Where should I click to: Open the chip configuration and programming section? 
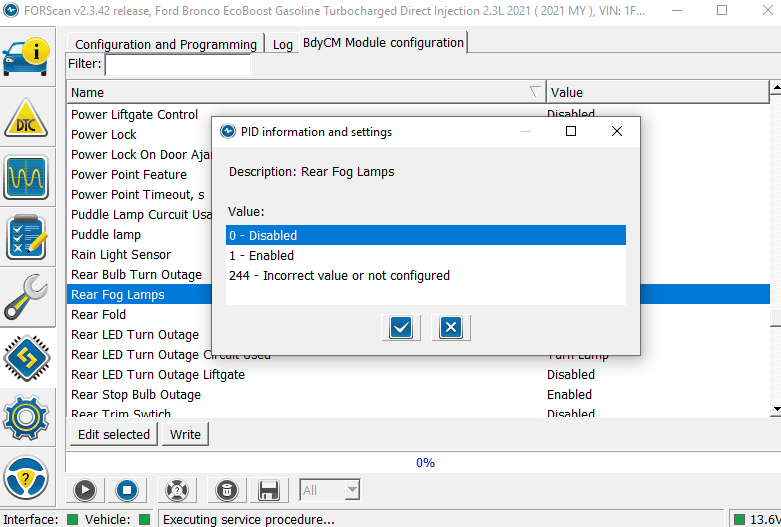pos(26,358)
